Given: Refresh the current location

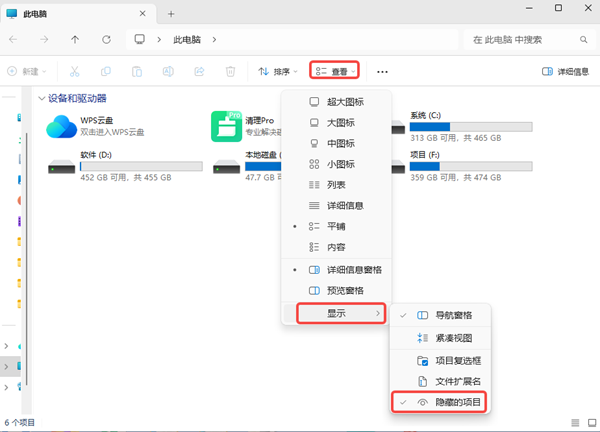Looking at the screenshot, I should [x=106, y=39].
